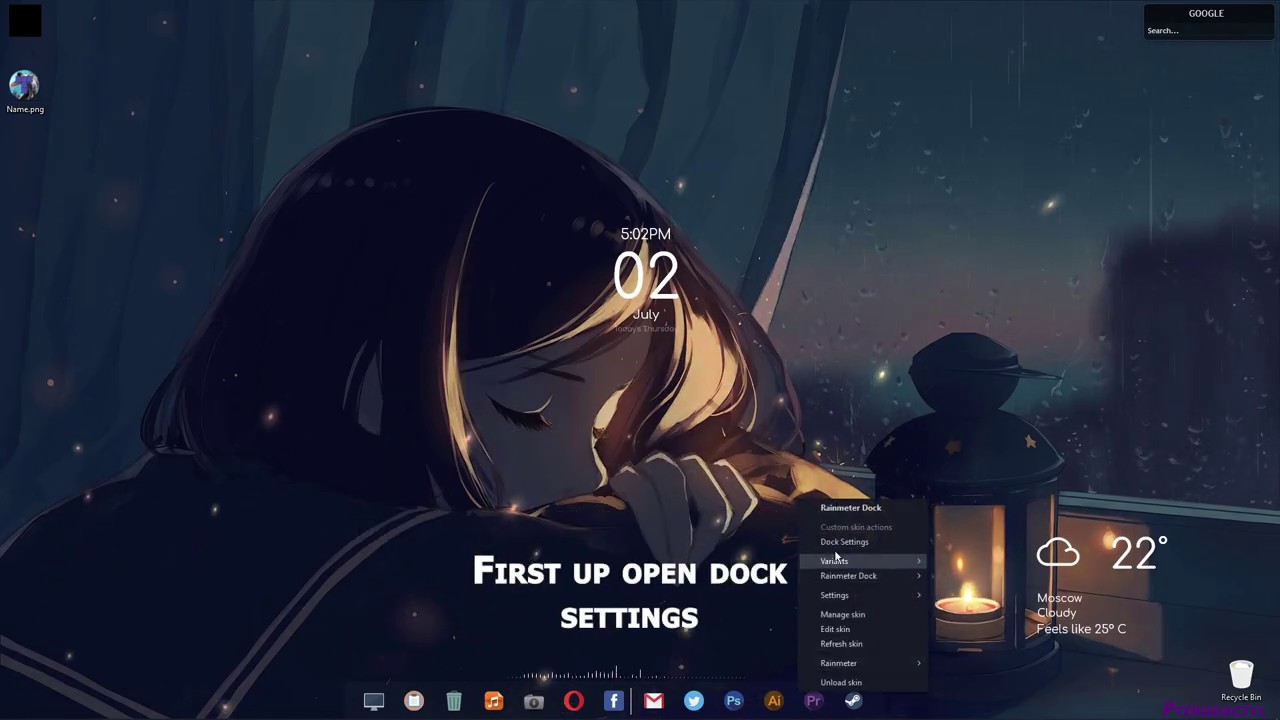Viewport: 1280px width, 720px height.
Task: Select the Recycle Bin desktop icon
Action: (x=1241, y=681)
